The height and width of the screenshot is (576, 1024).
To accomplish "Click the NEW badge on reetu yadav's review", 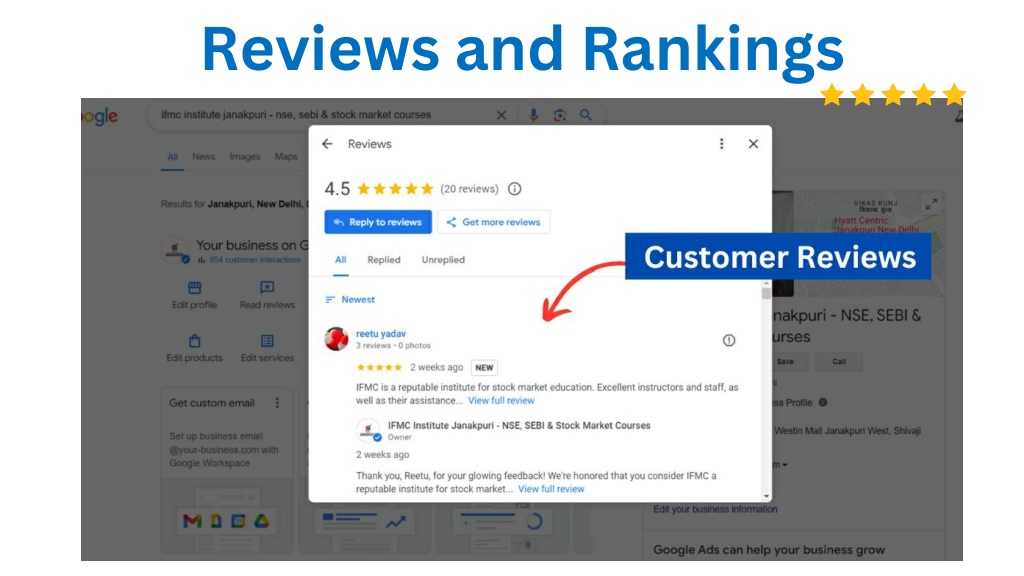I will 484,368.
